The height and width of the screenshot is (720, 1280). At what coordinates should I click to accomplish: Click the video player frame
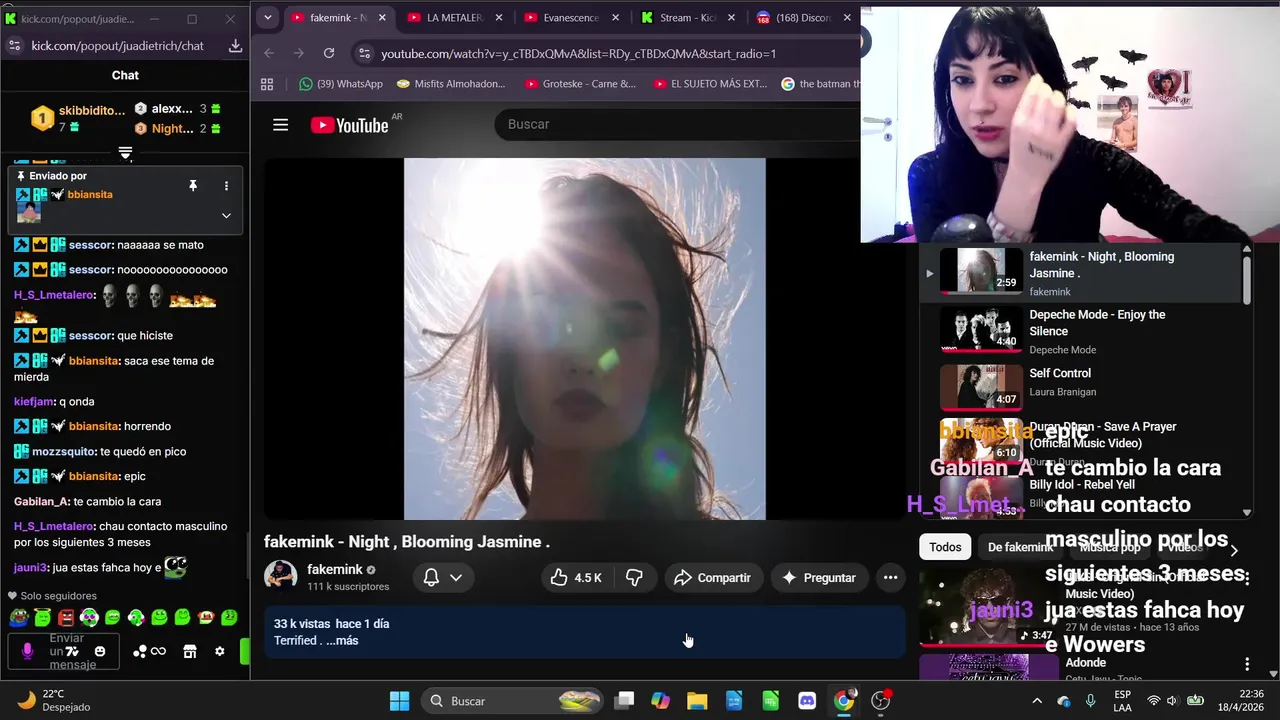click(x=585, y=339)
